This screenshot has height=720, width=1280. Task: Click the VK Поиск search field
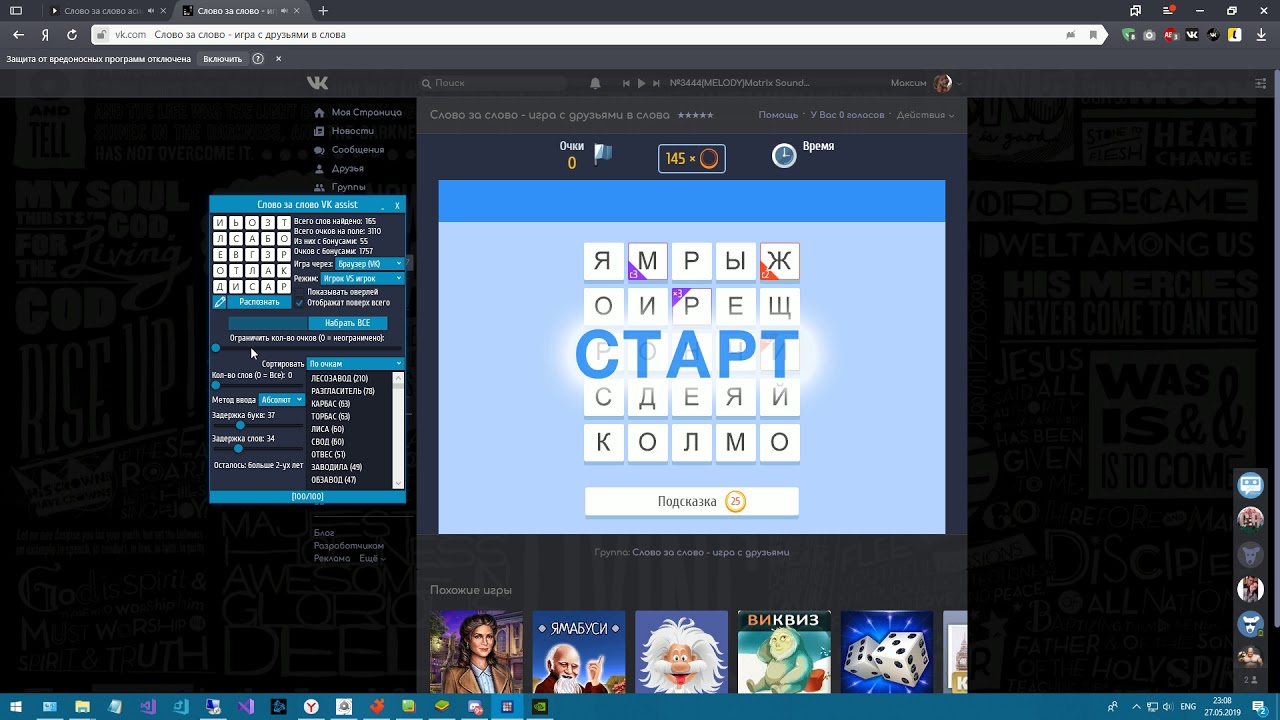coord(495,83)
